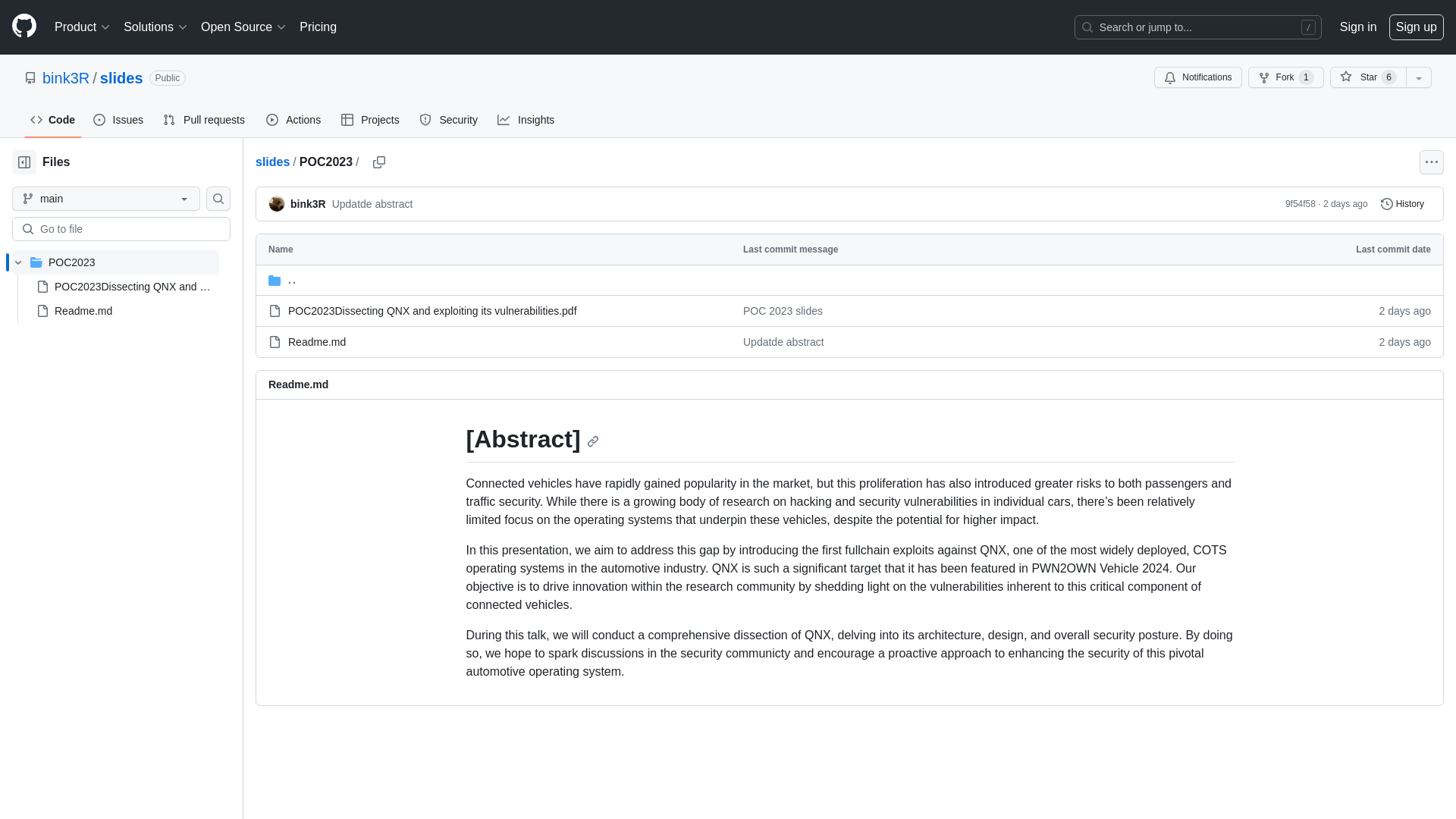Screen dimensions: 1456x819
Task: Expand the Solutions menu
Action: pos(155,27)
